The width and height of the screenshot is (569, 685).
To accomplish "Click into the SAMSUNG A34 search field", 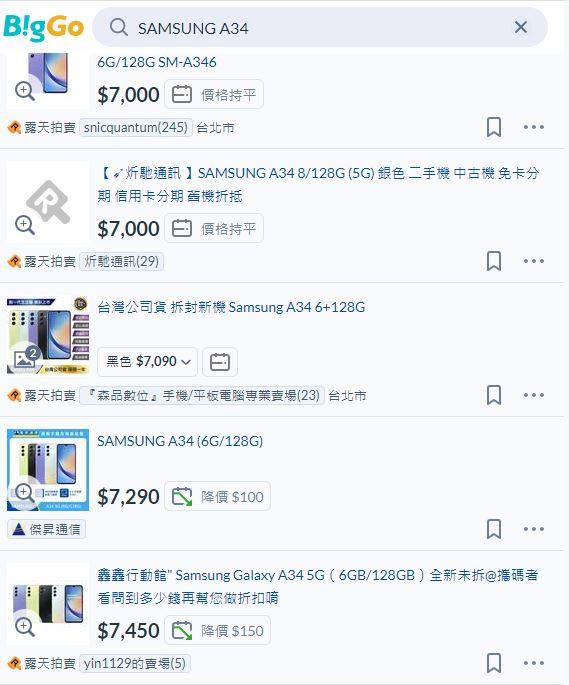I will click(x=320, y=28).
